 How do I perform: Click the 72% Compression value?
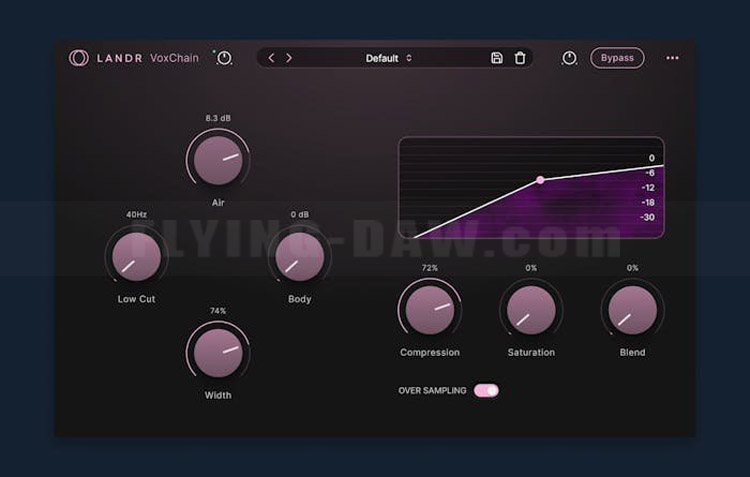pyautogui.click(x=430, y=268)
